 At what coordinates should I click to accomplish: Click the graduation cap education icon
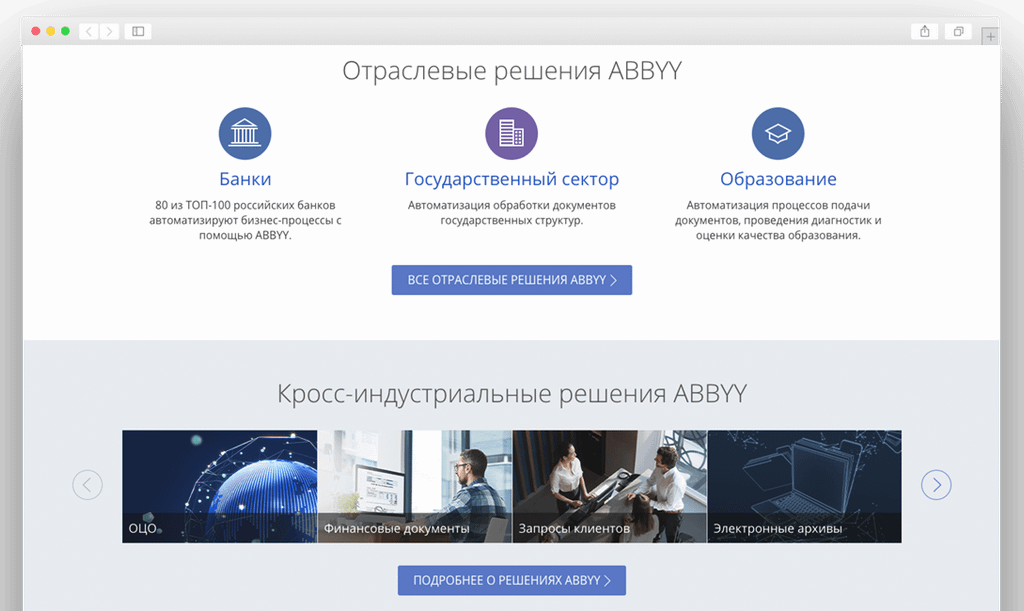tap(778, 133)
